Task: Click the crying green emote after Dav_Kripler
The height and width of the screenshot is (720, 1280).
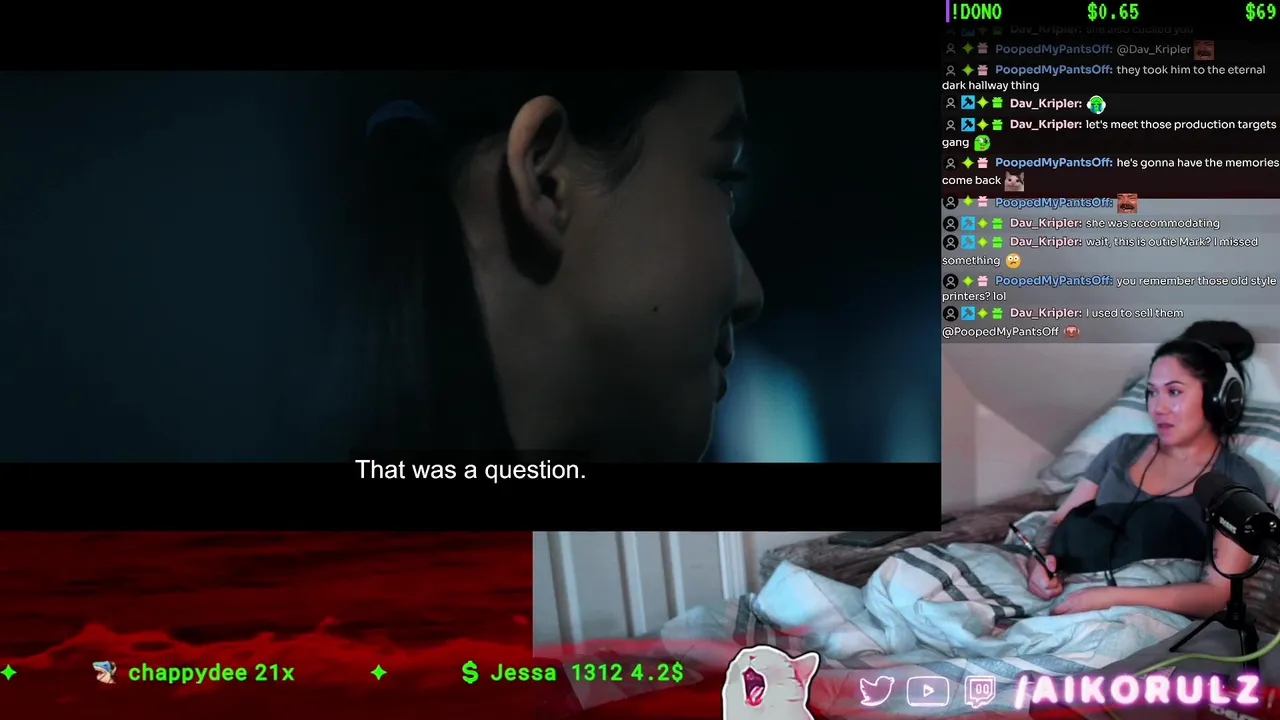Action: tap(1096, 104)
